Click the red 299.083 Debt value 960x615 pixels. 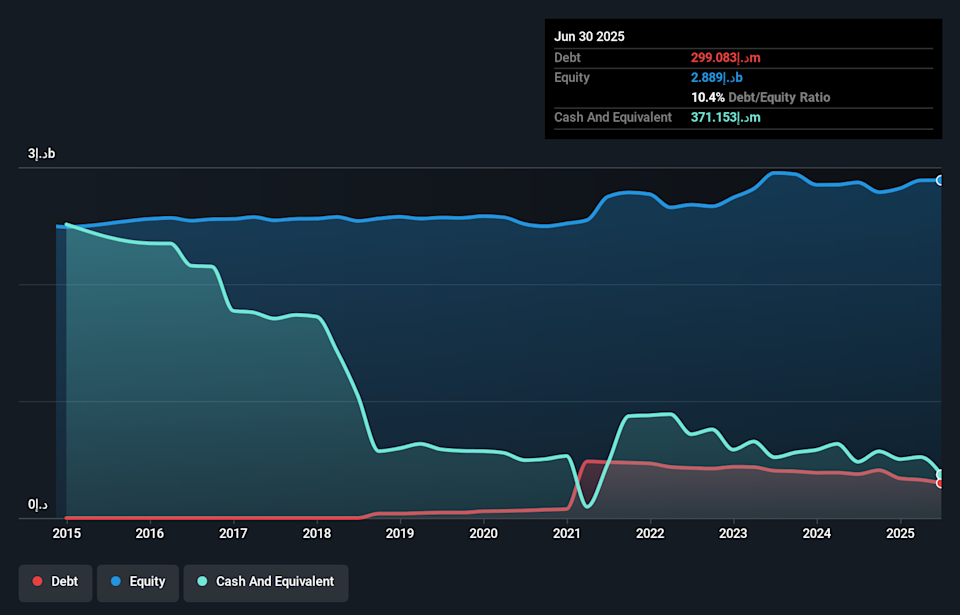[718, 58]
